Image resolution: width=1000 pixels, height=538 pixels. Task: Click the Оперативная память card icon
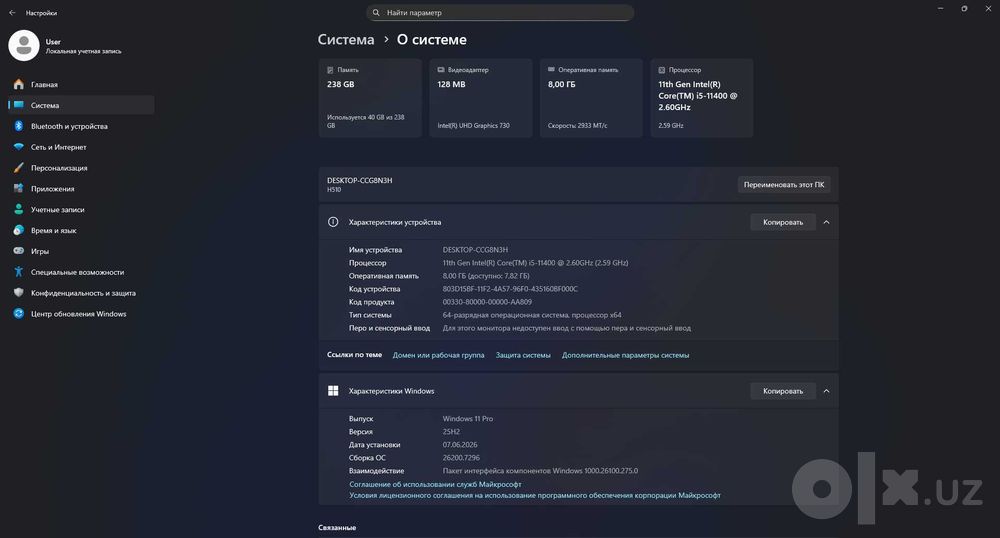click(551, 69)
